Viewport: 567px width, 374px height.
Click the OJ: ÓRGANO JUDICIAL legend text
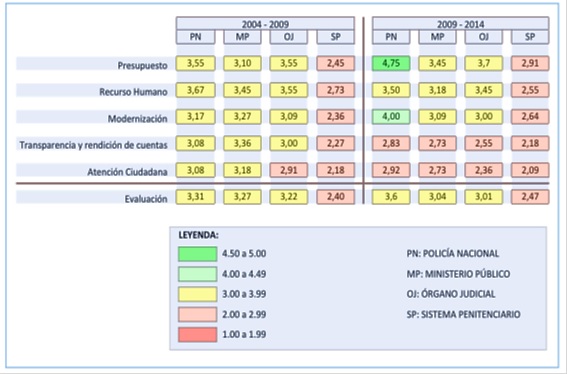click(451, 294)
